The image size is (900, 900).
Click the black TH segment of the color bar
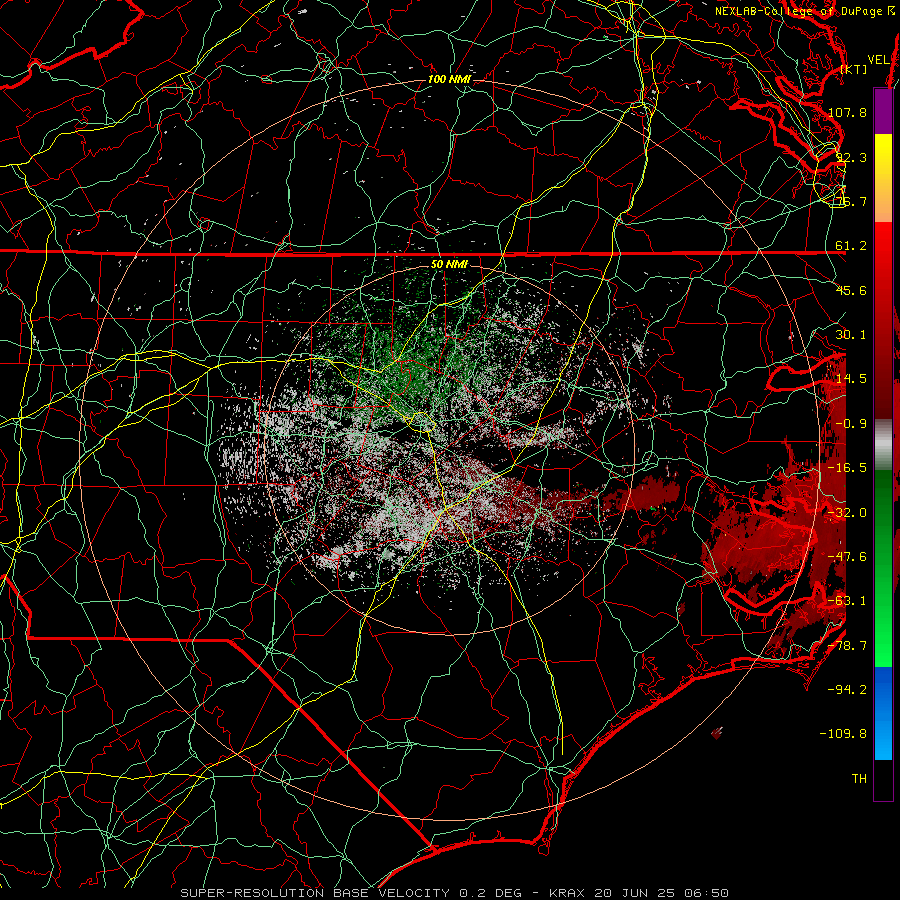tap(883, 779)
